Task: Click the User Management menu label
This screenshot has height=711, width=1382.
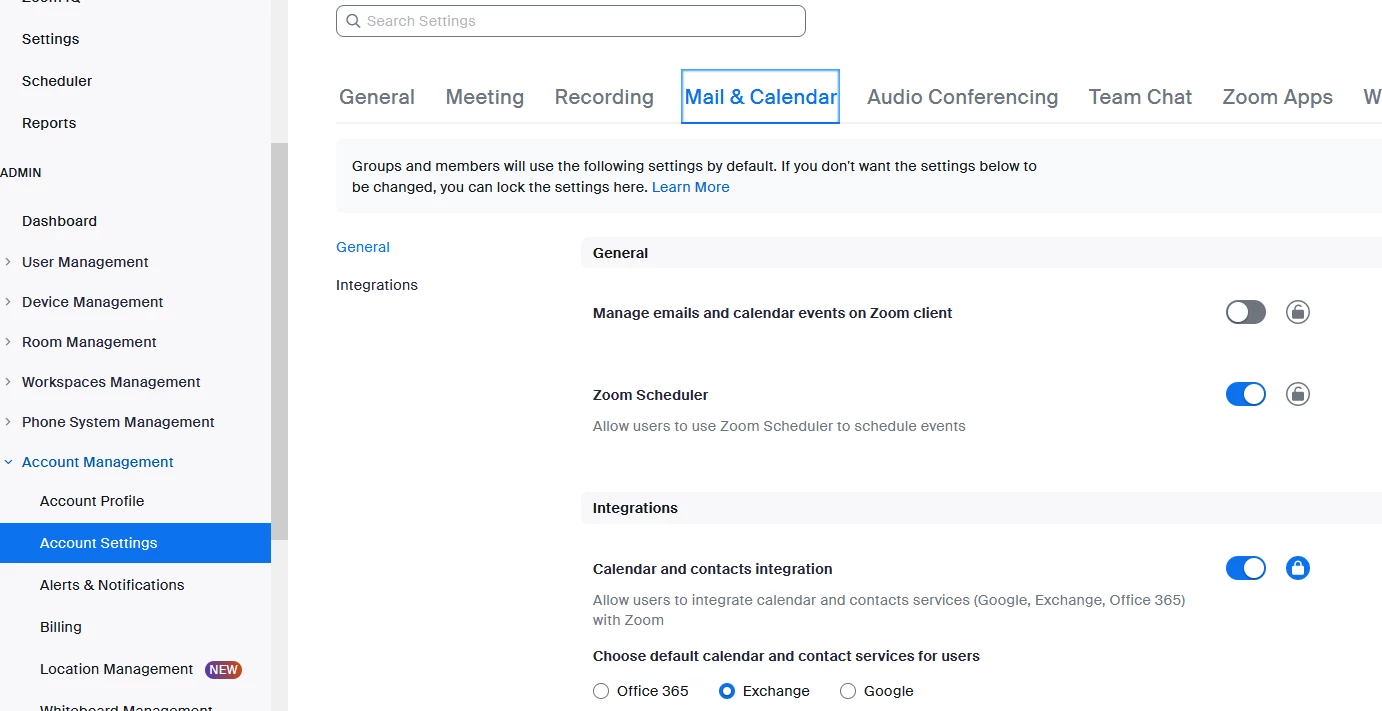Action: [x=85, y=262]
